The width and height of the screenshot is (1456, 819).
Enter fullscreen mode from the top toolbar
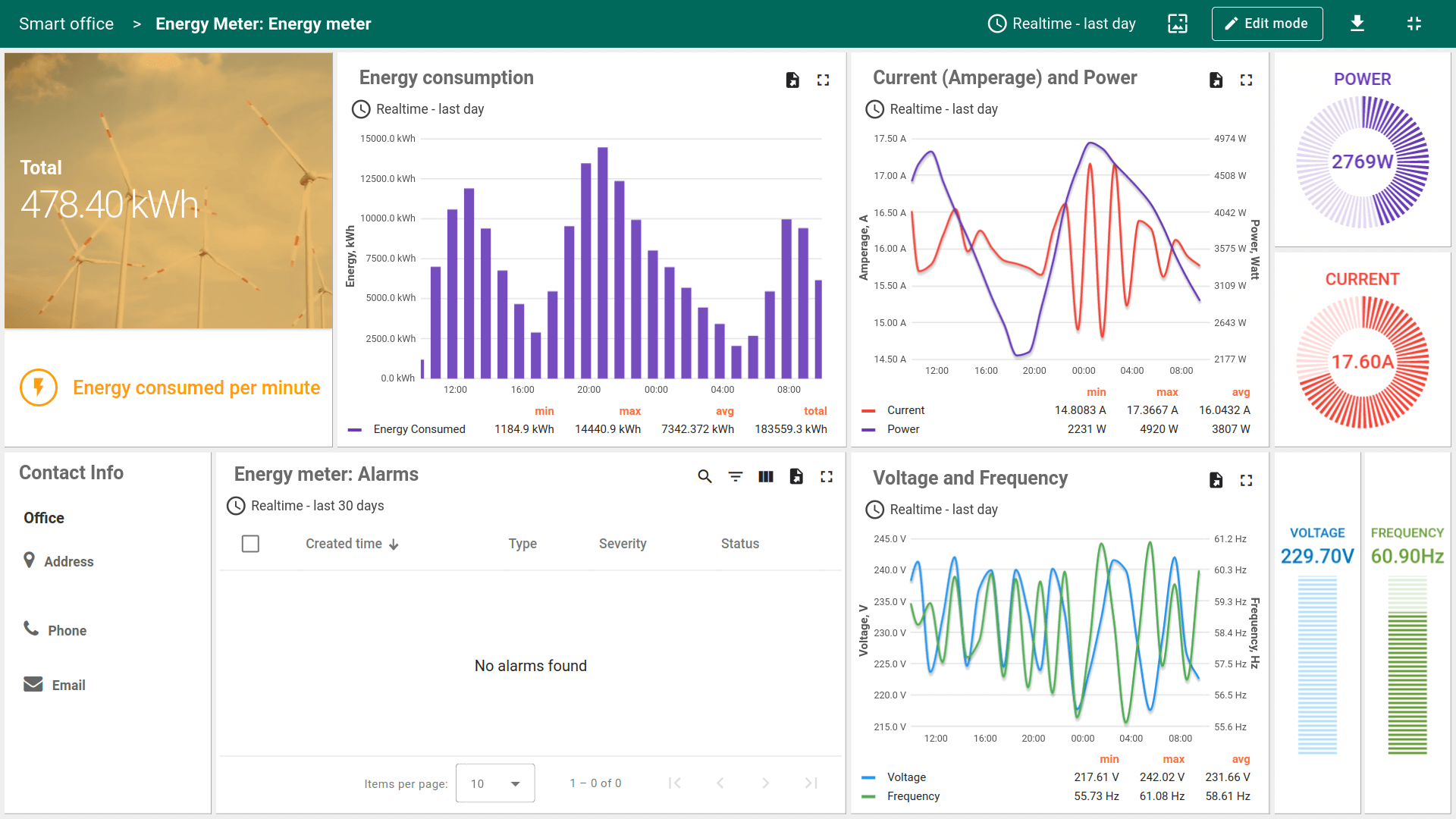coord(1414,24)
